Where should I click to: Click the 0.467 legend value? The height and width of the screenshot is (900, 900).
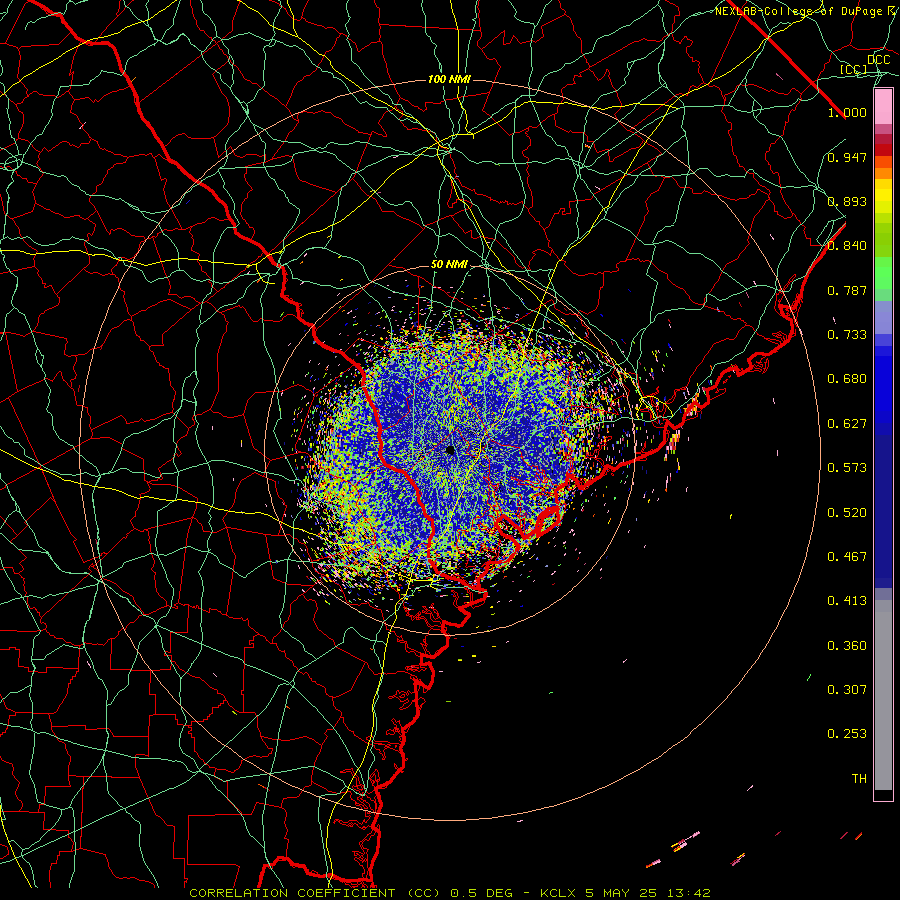847,557
